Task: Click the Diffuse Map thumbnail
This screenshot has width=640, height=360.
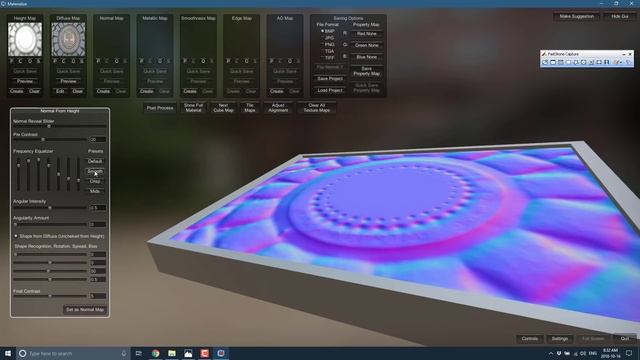Action: point(68,40)
